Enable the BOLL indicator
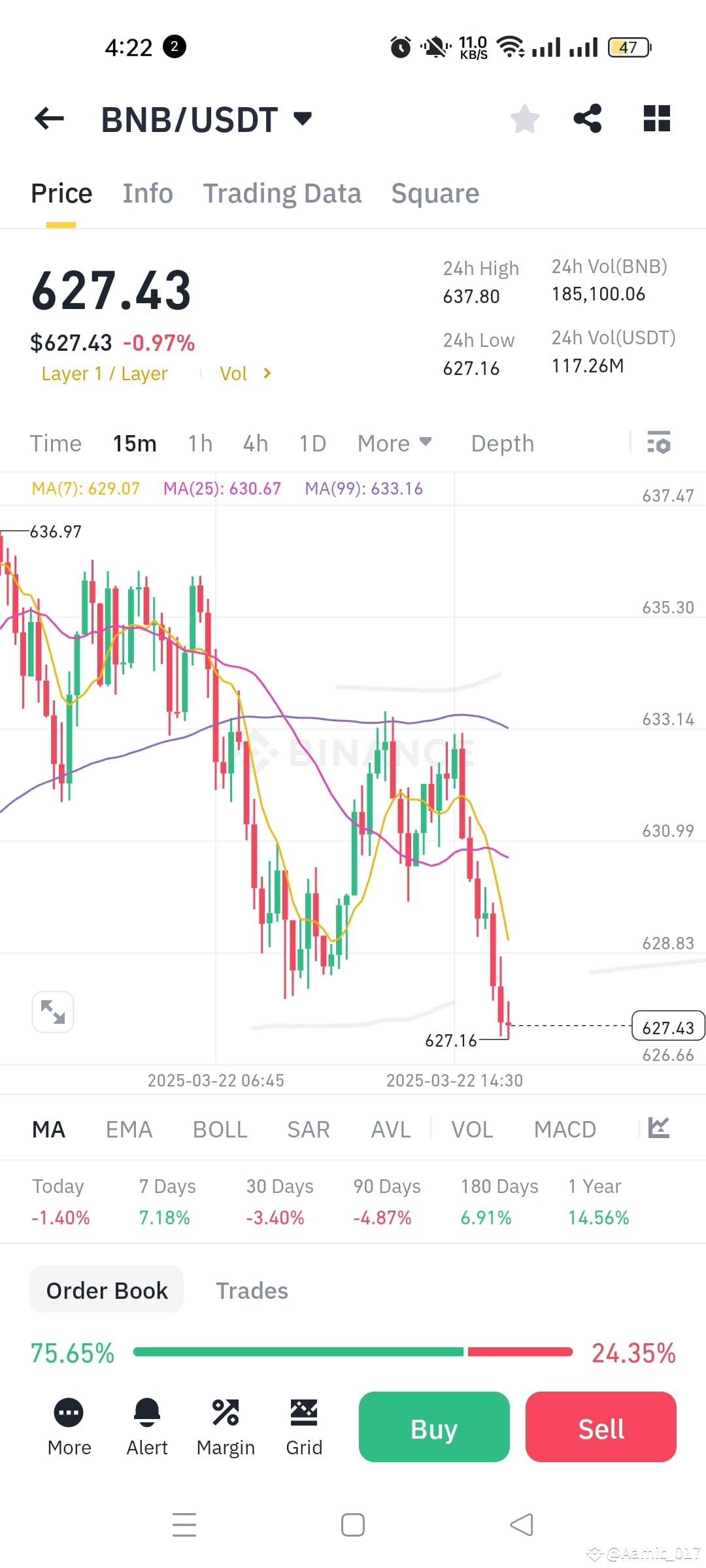The image size is (706, 1568). tap(220, 1128)
